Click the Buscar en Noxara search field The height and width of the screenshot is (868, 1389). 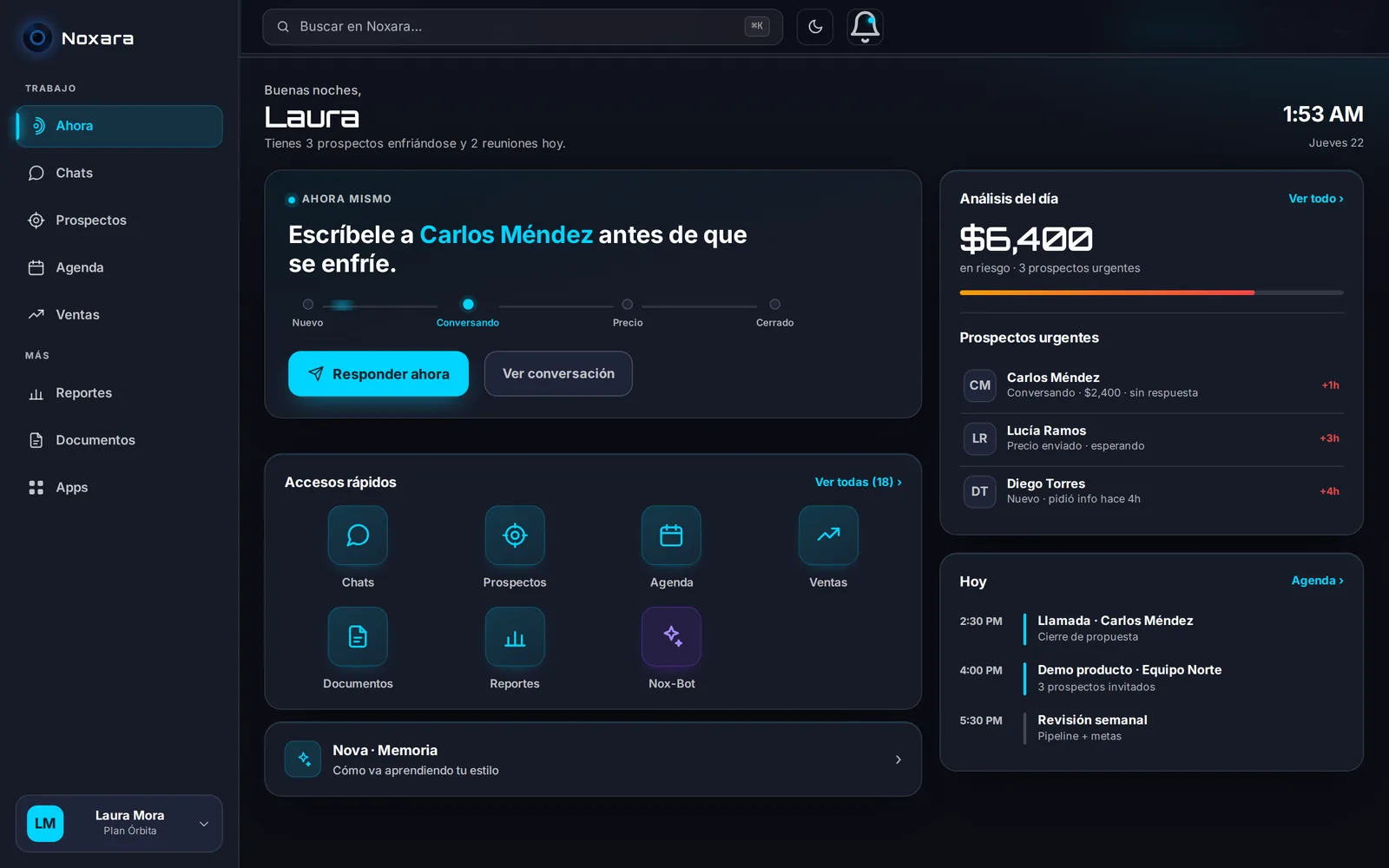523,27
